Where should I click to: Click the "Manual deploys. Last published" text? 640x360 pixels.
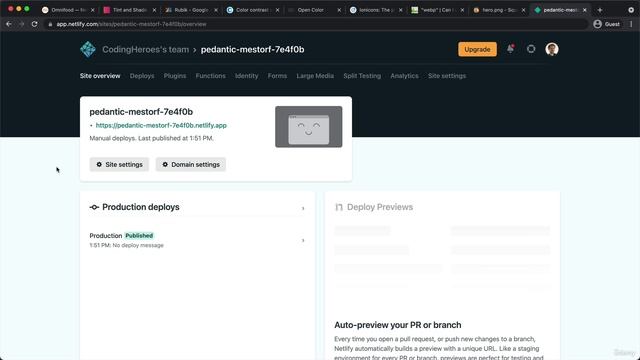(151, 138)
